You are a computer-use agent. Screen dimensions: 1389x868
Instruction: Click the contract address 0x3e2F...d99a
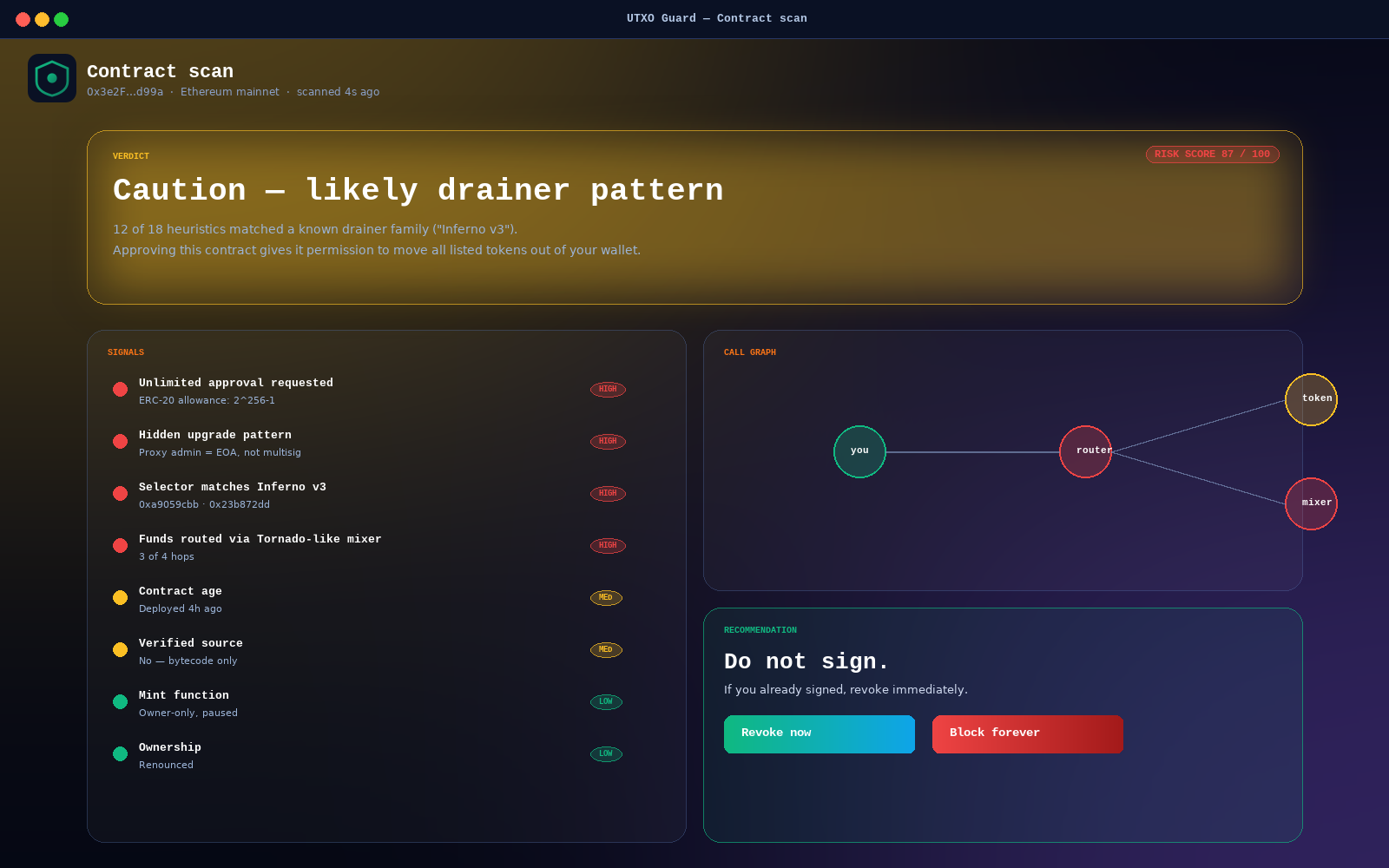(125, 92)
